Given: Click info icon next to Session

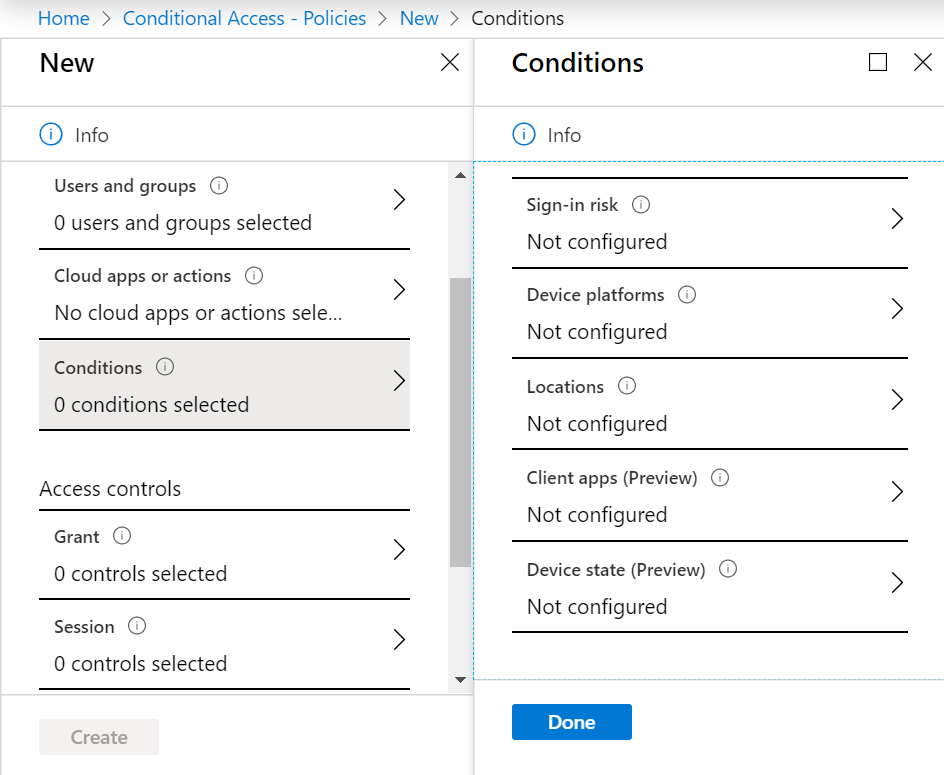Looking at the screenshot, I should [137, 626].
